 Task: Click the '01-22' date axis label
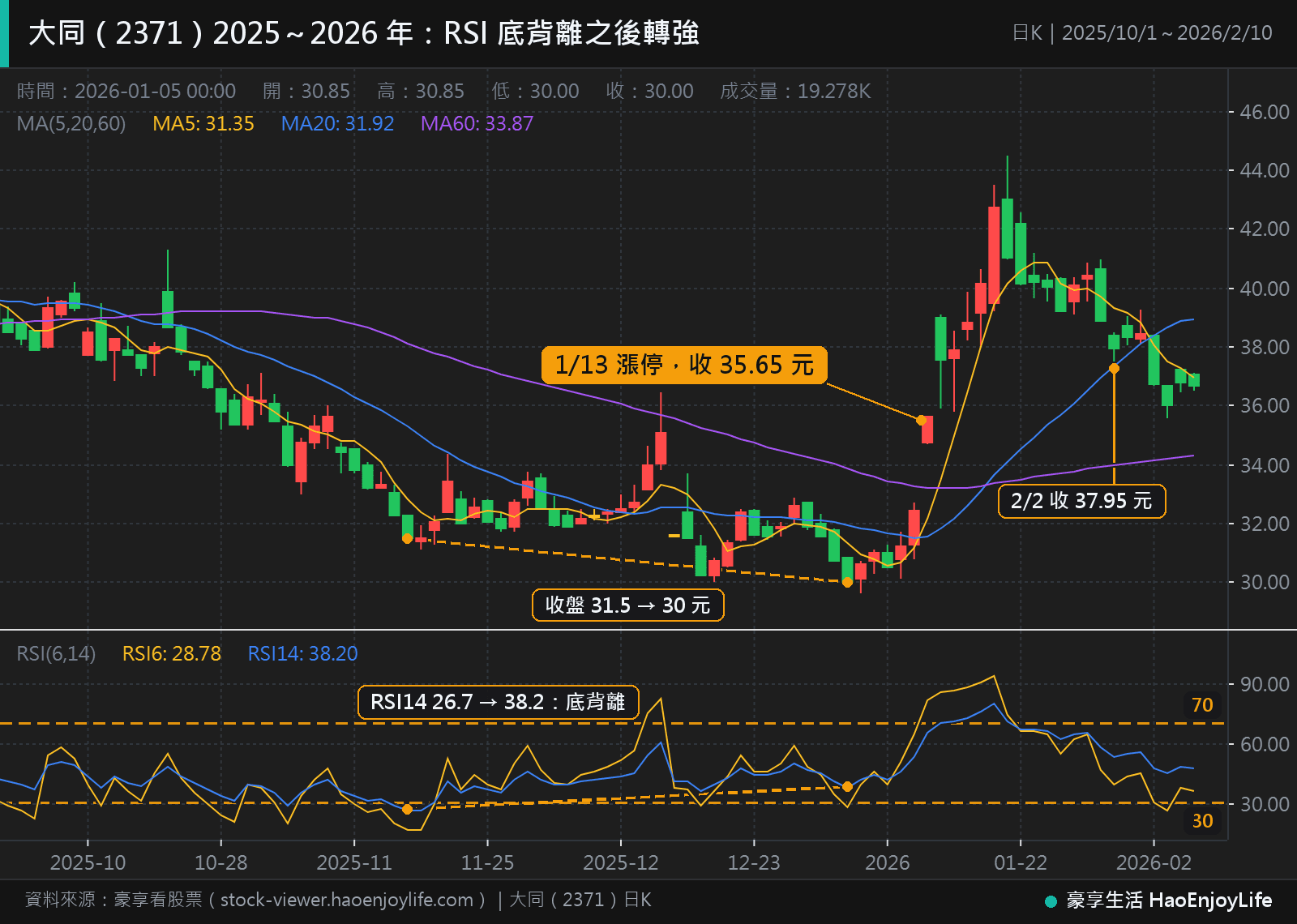(x=1021, y=862)
